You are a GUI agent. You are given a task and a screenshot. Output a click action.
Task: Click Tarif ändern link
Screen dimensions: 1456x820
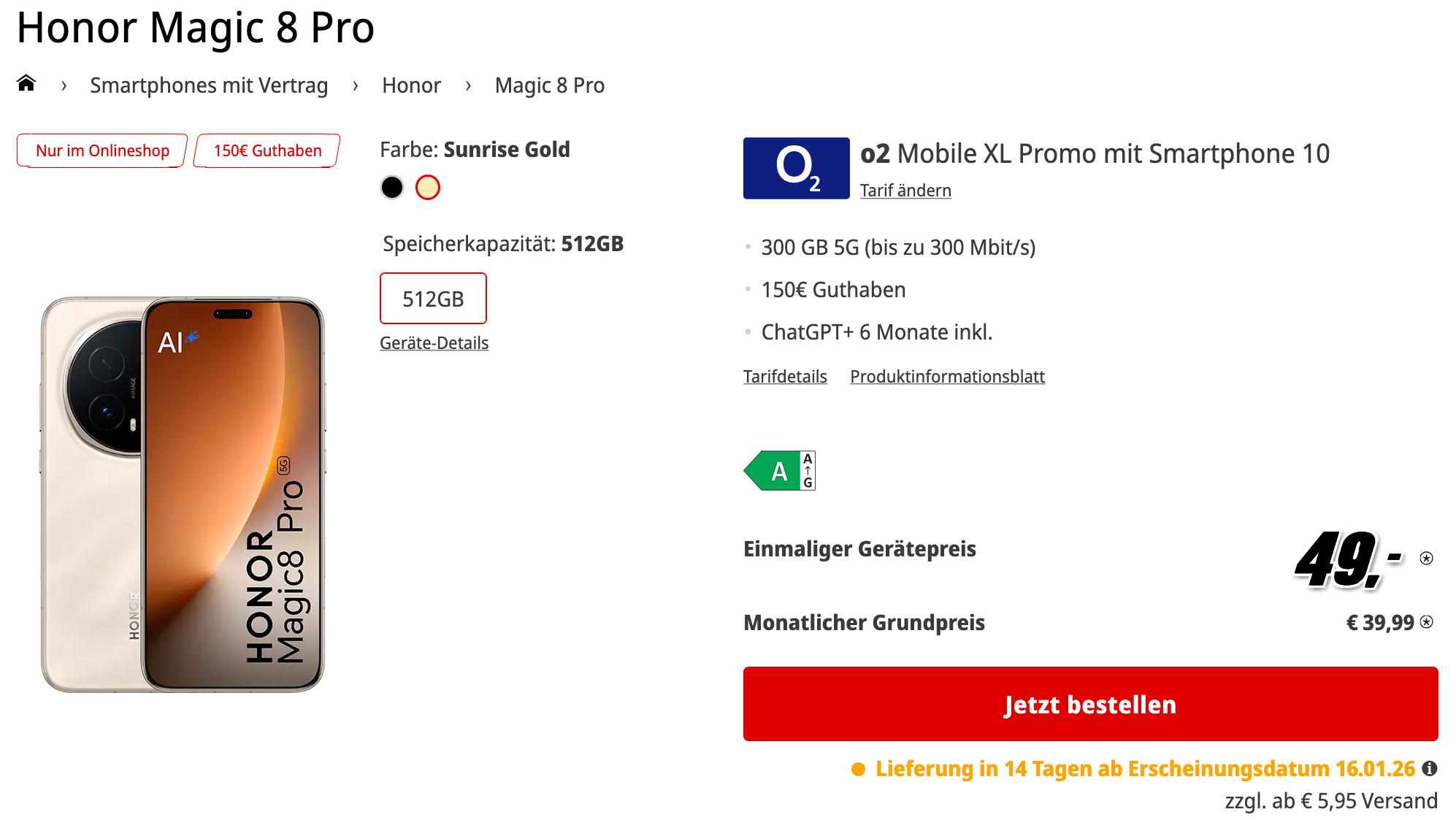[x=905, y=191]
